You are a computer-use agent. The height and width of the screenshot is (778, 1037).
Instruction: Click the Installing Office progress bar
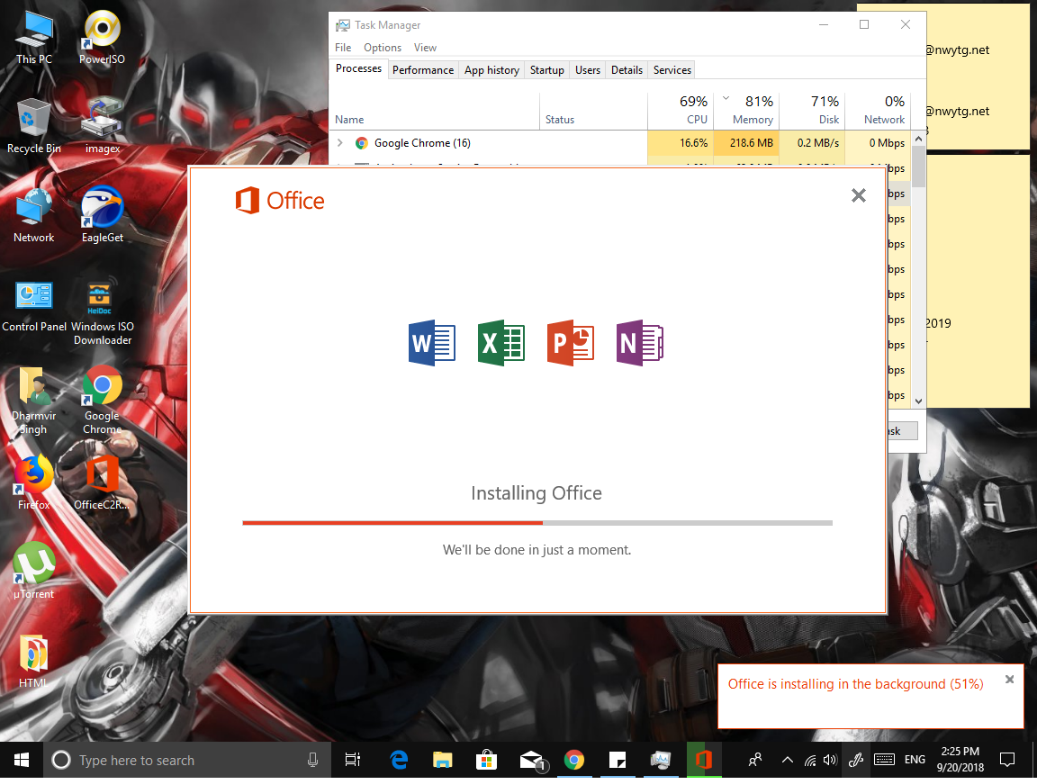coord(536,522)
